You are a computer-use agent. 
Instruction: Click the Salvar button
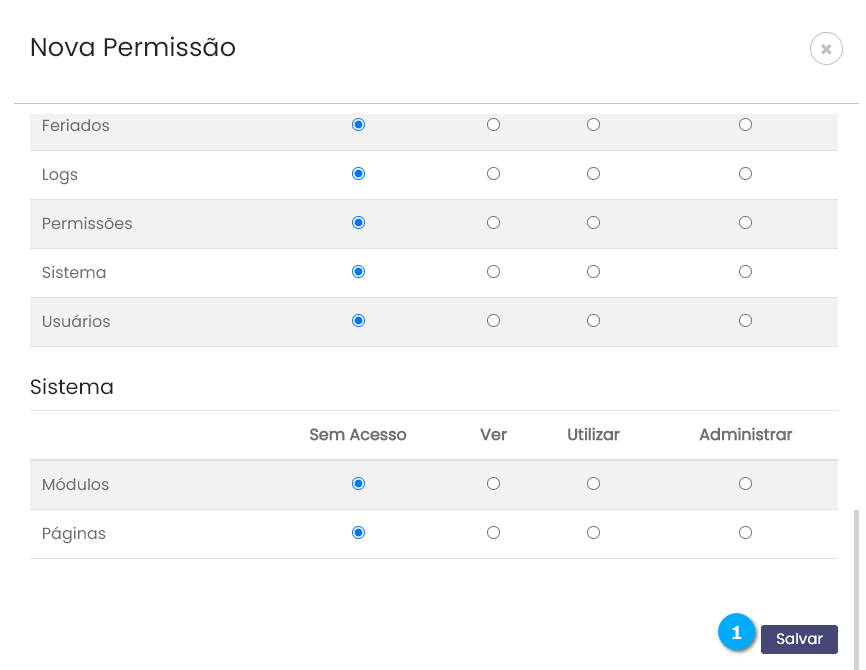[x=799, y=639]
